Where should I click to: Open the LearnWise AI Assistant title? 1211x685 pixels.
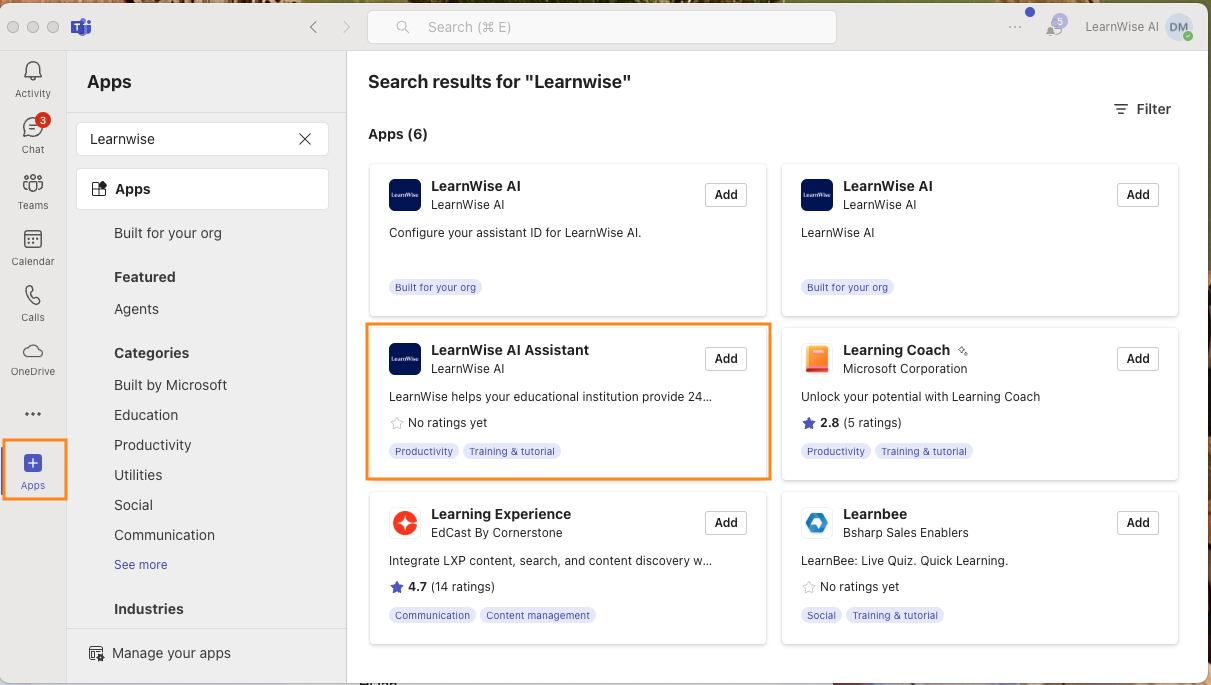pyautogui.click(x=510, y=350)
